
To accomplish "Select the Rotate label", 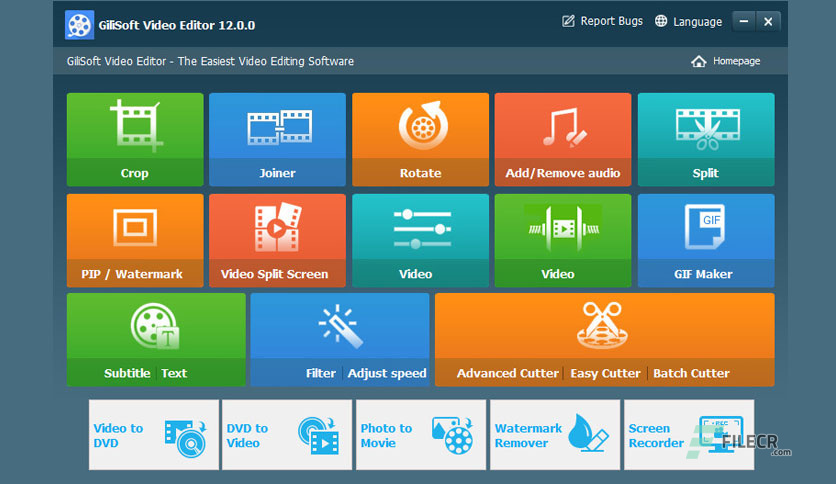I will 421,173.
